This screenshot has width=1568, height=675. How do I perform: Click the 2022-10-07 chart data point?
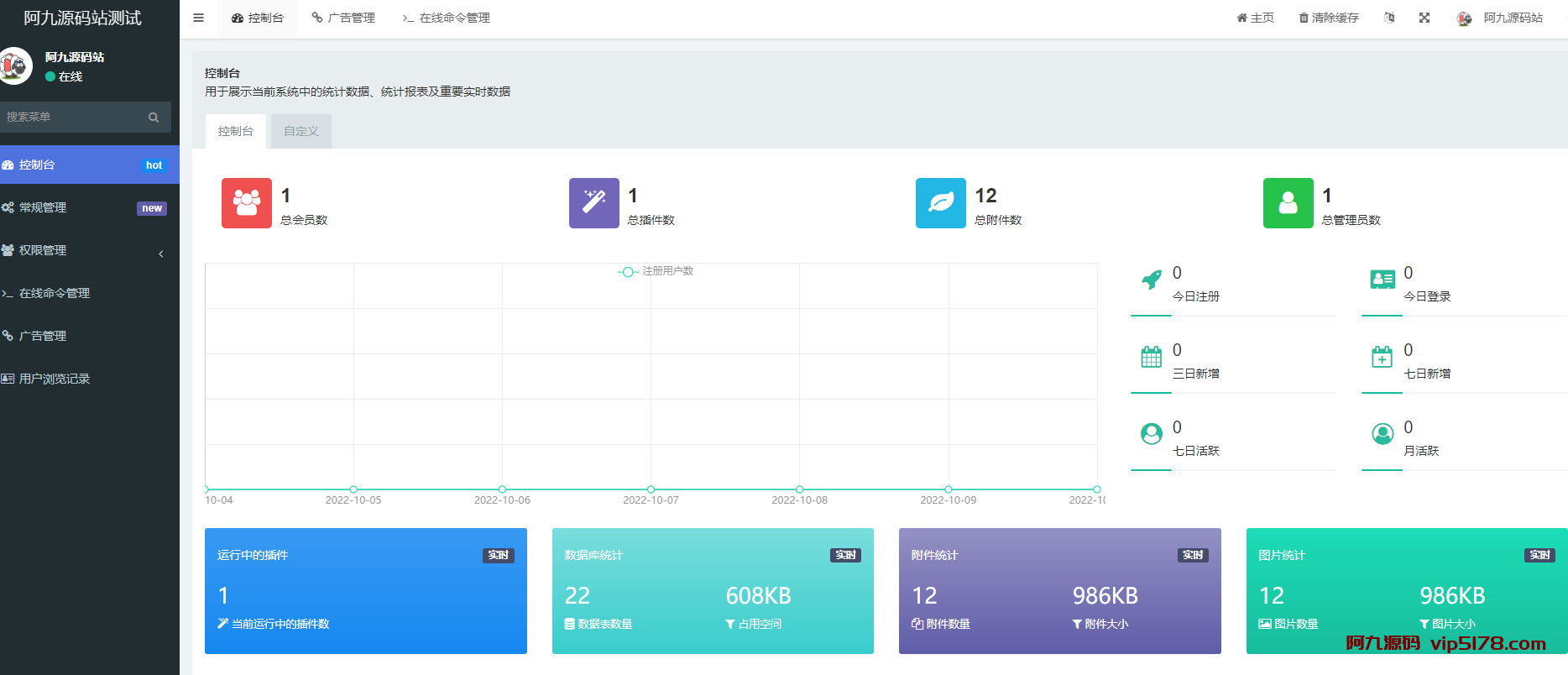pos(651,489)
